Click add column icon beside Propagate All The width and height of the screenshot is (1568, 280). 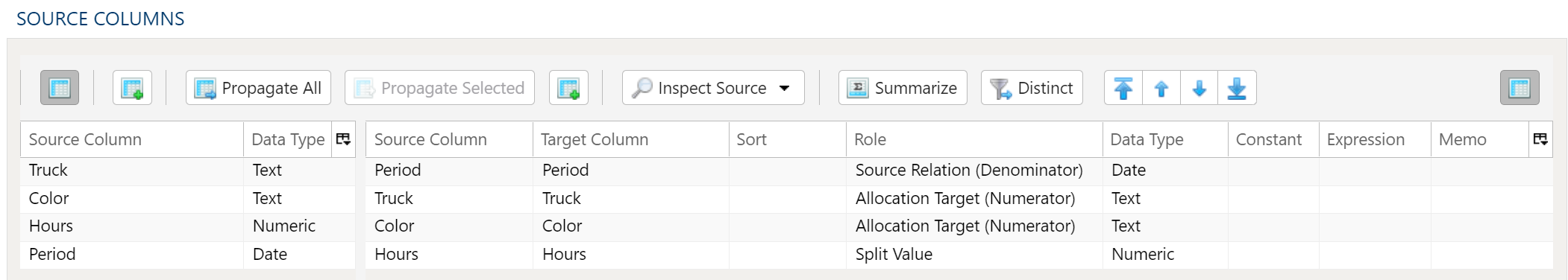(132, 88)
